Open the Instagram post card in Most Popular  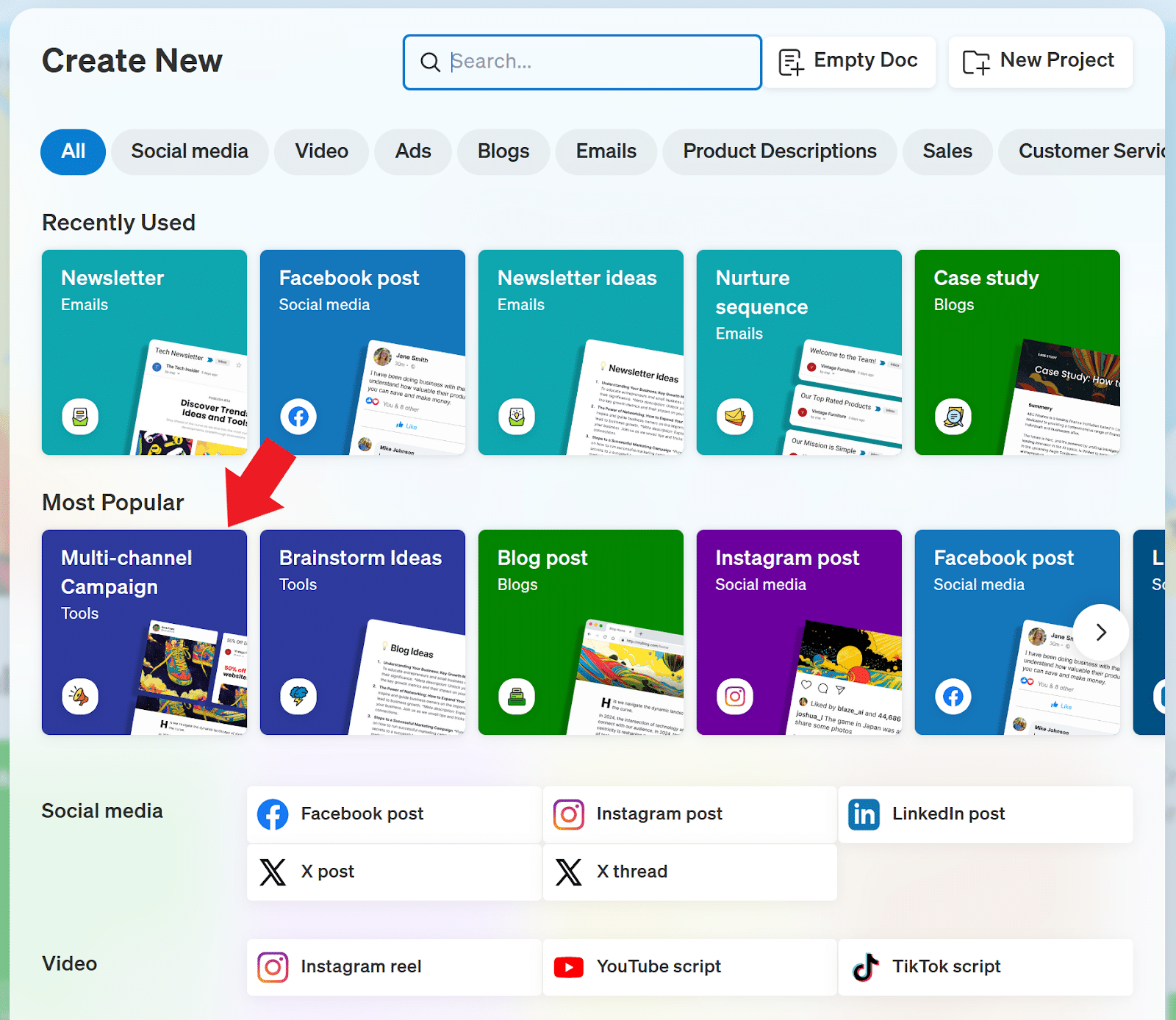(x=799, y=632)
